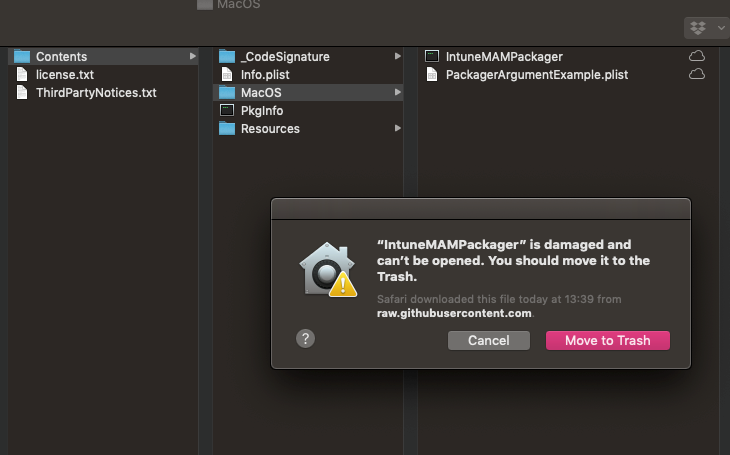730x455 pixels.
Task: Click the license.txt file icon
Action: tap(22, 75)
